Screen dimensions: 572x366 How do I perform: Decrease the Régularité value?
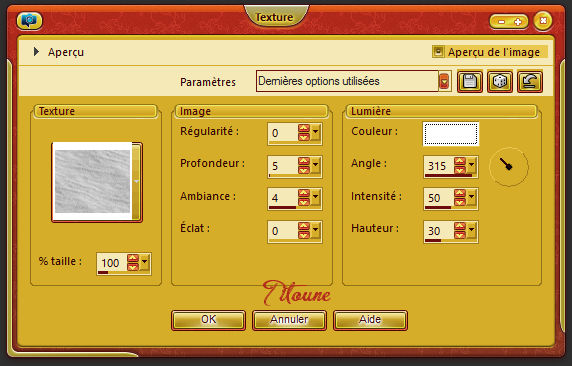[x=304, y=137]
